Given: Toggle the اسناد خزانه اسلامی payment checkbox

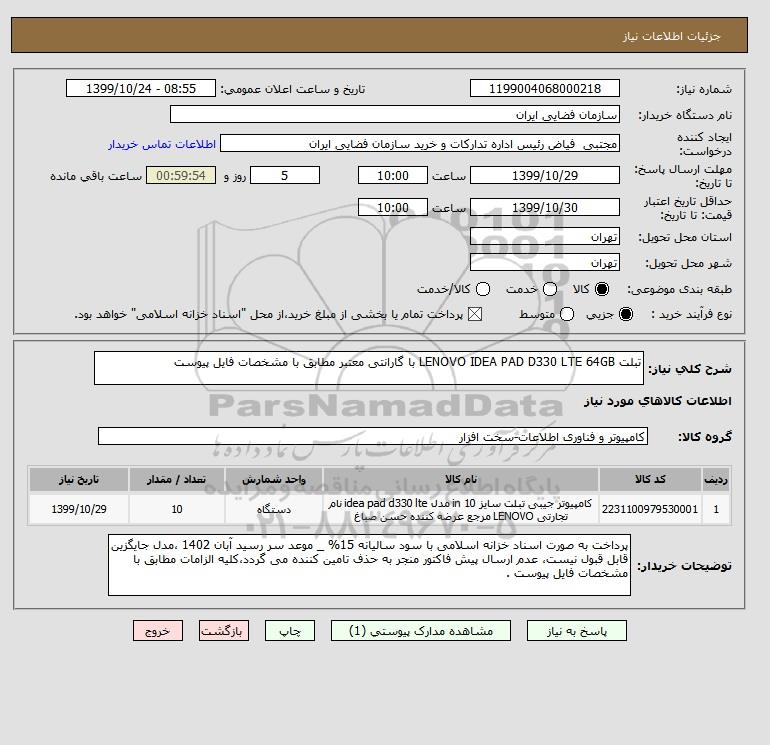Looking at the screenshot, I should click(475, 314).
